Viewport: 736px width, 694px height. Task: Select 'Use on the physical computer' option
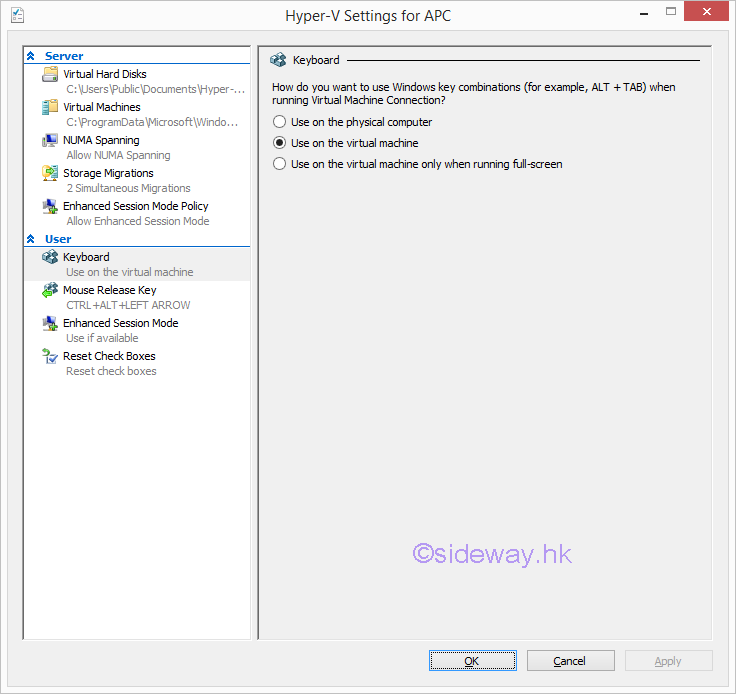(x=280, y=122)
